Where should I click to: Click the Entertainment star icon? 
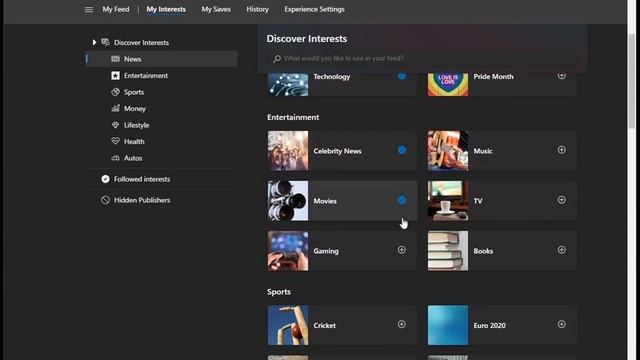click(x=116, y=76)
